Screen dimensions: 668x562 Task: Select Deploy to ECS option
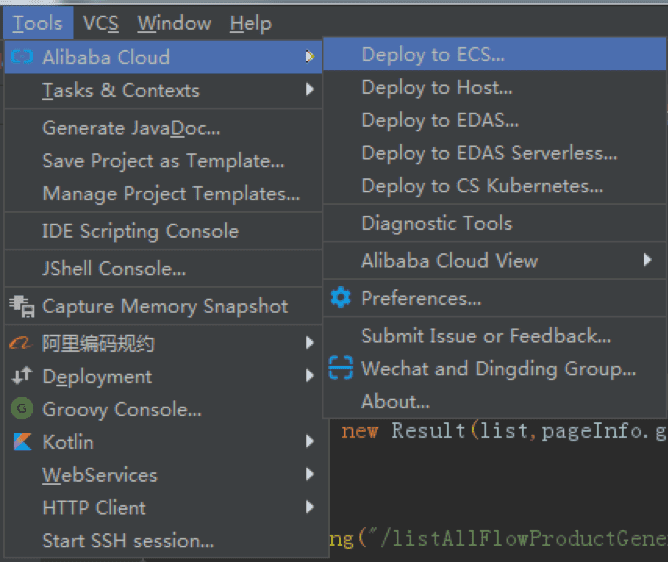433,55
